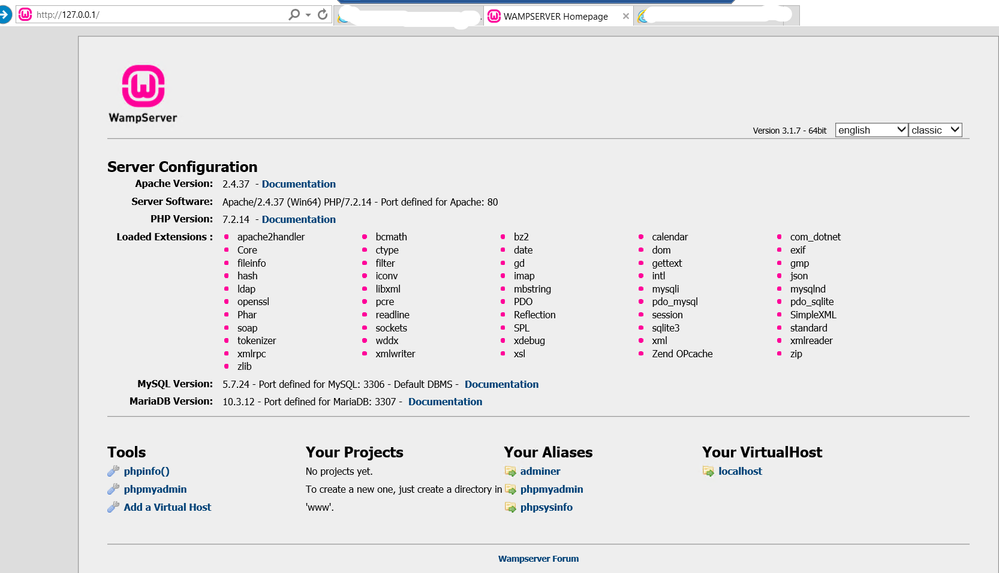Open the MariaDB Documentation link
The image size is (999, 573).
point(445,402)
